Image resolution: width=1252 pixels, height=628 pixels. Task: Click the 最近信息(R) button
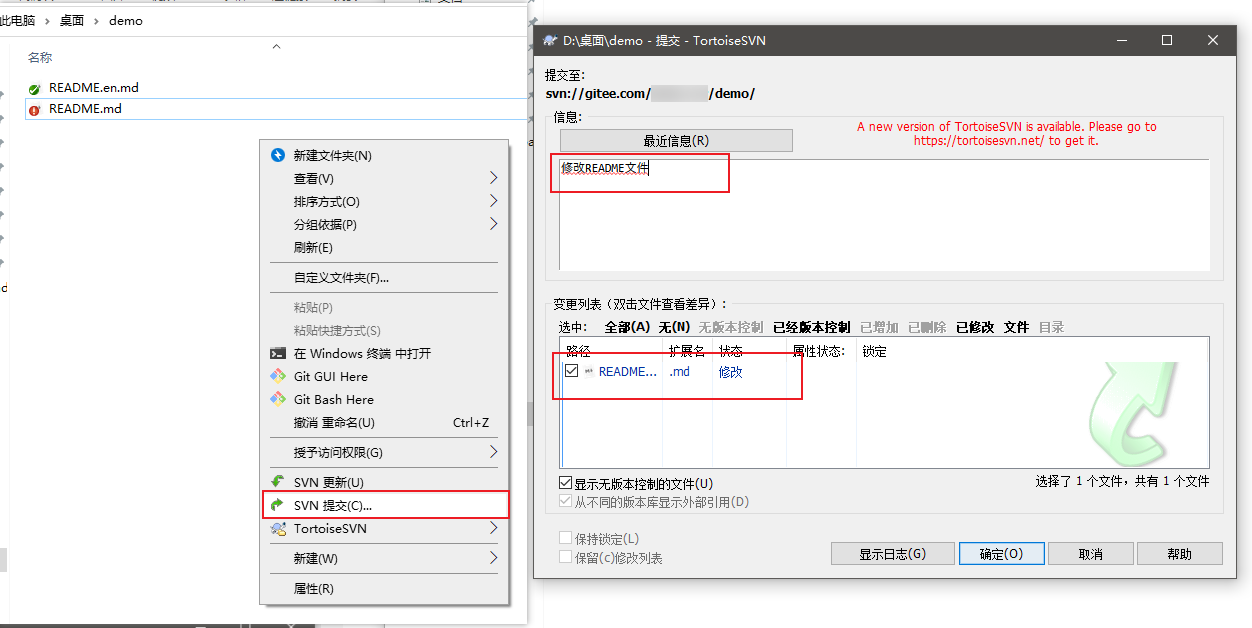click(676, 141)
